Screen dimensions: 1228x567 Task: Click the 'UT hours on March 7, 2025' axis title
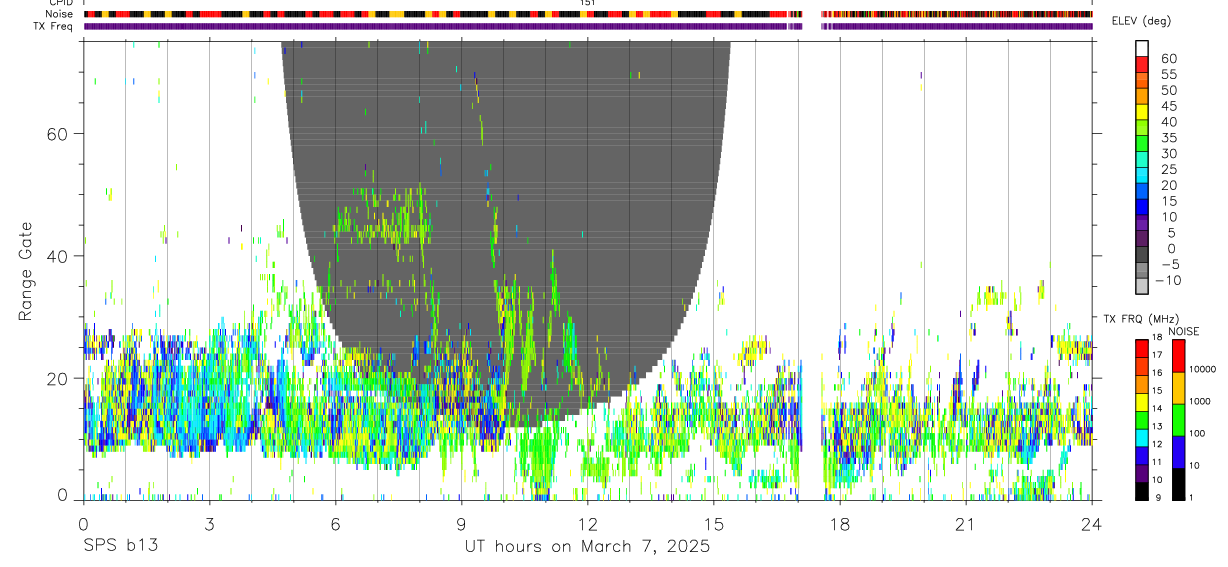pos(587,547)
